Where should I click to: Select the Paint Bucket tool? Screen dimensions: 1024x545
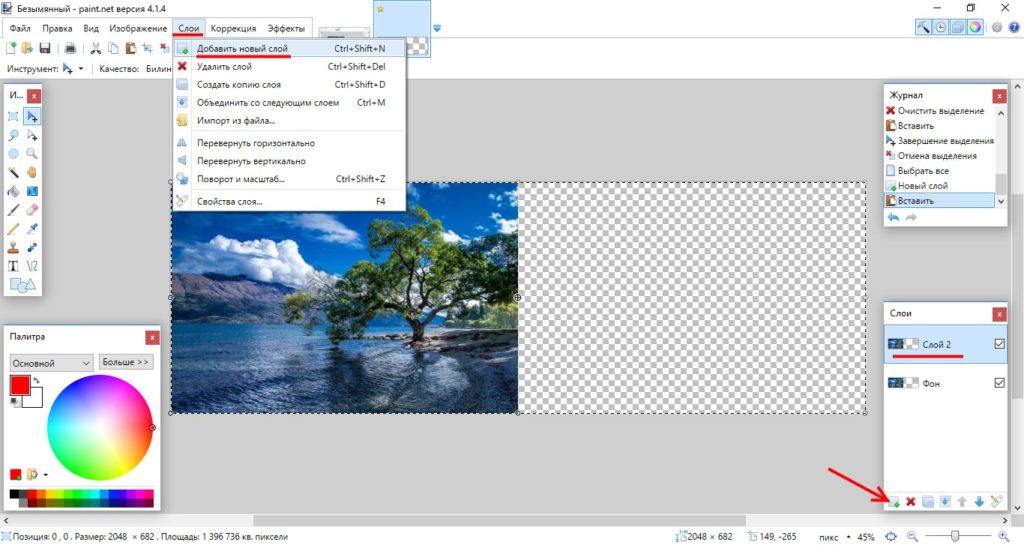(13, 191)
